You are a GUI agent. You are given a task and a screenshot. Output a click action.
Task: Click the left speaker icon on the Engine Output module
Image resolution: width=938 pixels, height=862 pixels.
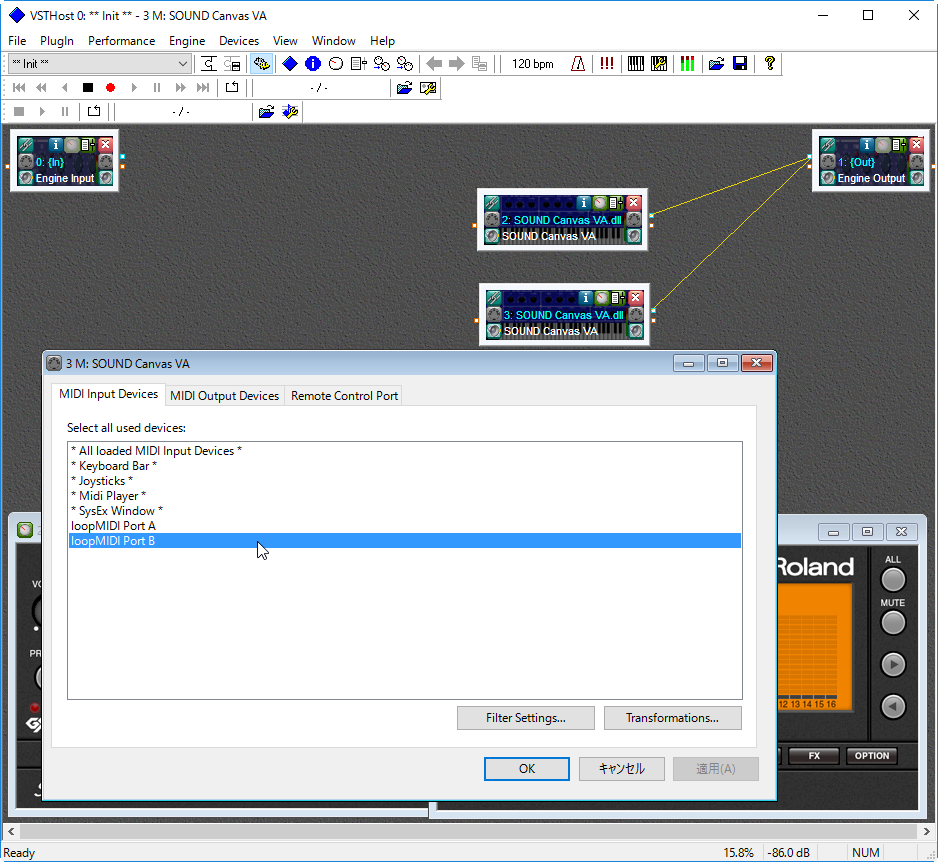[x=828, y=178]
